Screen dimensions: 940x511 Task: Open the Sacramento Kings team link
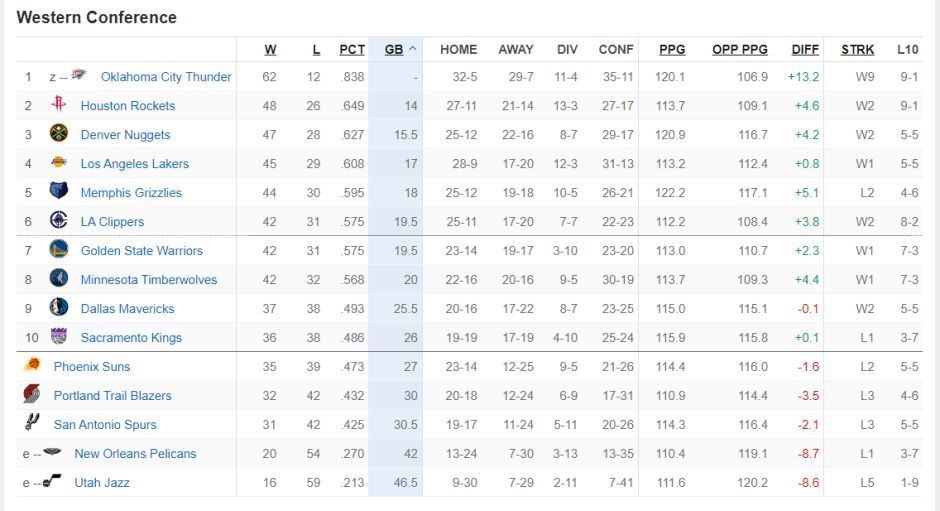(131, 338)
